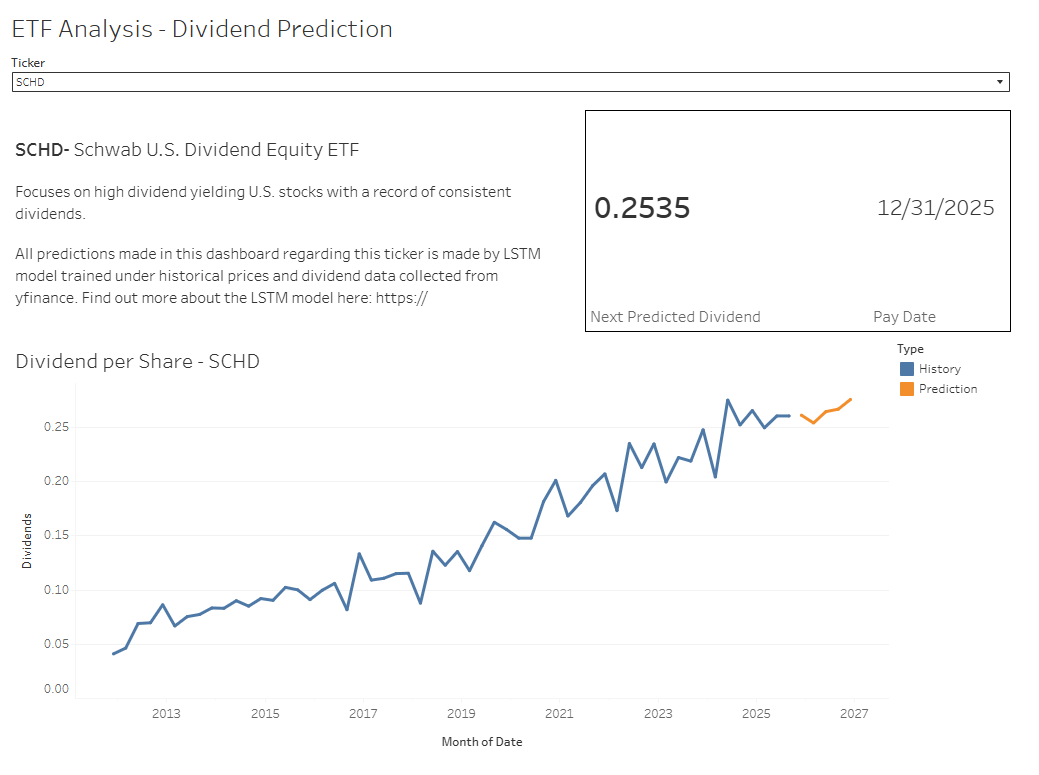Select the blue History legend swatch
Image resolution: width=1039 pixels, height=775 pixels.
coord(904,368)
